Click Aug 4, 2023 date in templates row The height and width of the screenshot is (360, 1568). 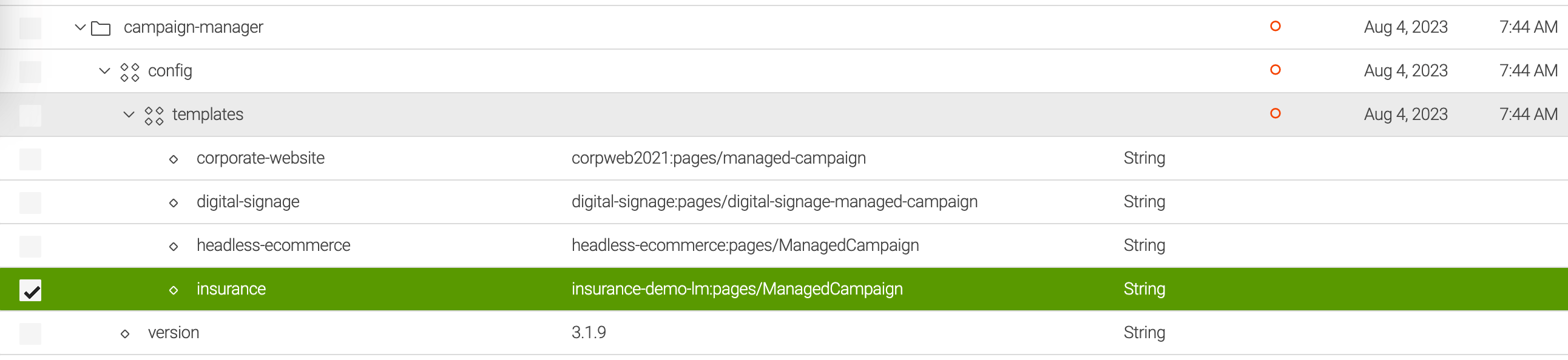tap(1405, 115)
